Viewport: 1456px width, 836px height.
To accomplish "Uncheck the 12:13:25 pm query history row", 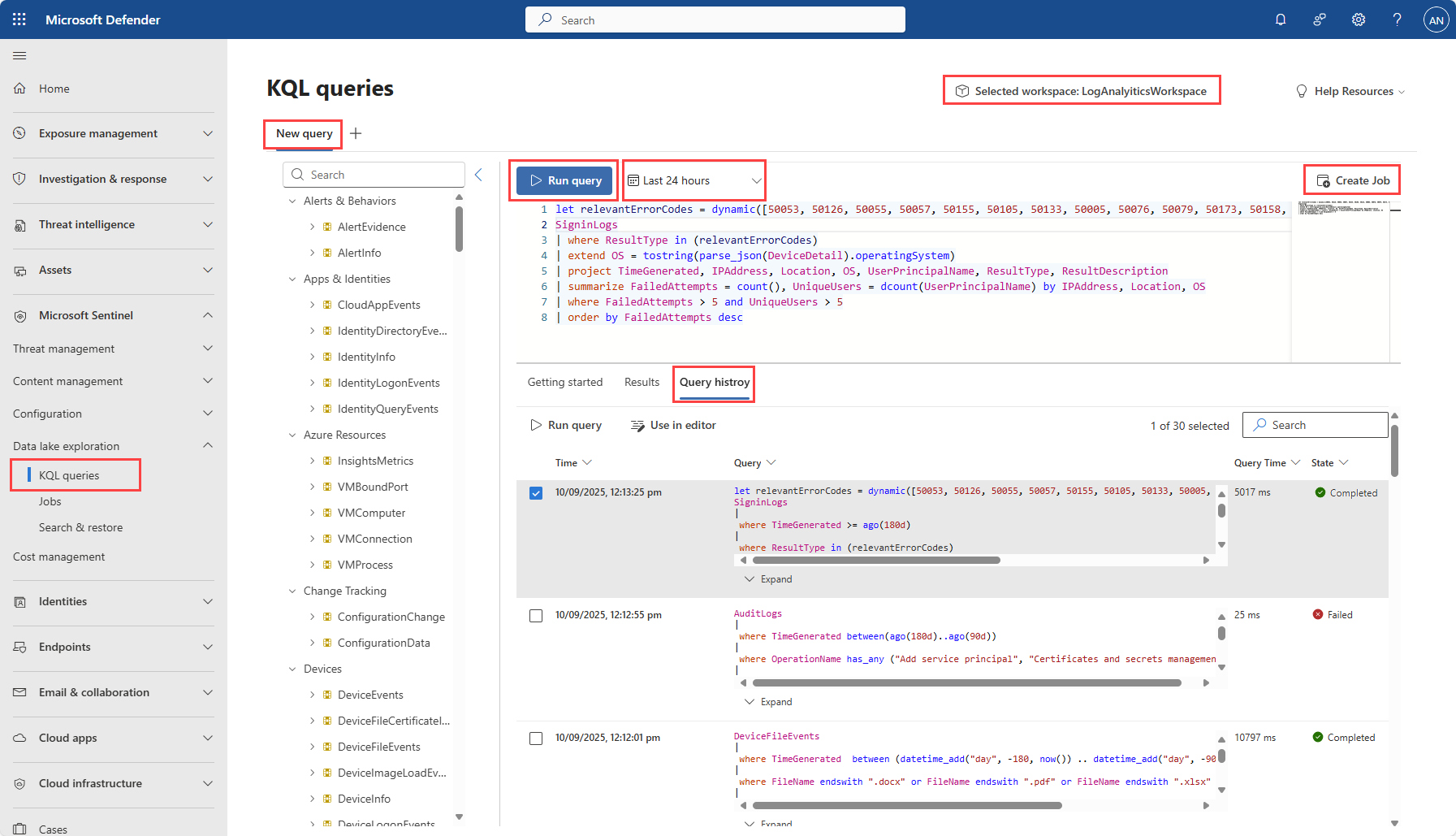I will tap(536, 493).
